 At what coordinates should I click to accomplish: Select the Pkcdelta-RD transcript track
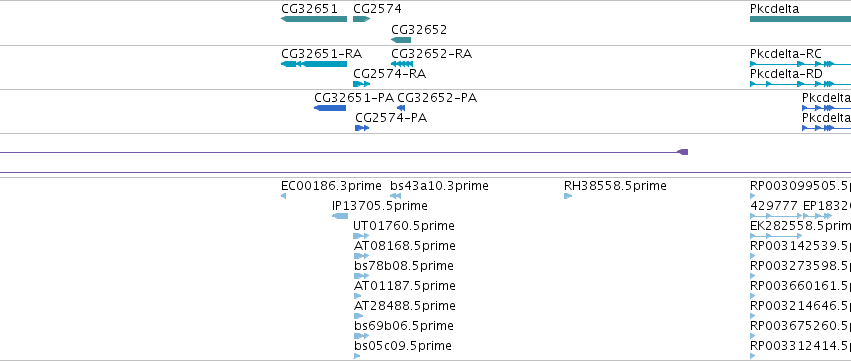[800, 84]
